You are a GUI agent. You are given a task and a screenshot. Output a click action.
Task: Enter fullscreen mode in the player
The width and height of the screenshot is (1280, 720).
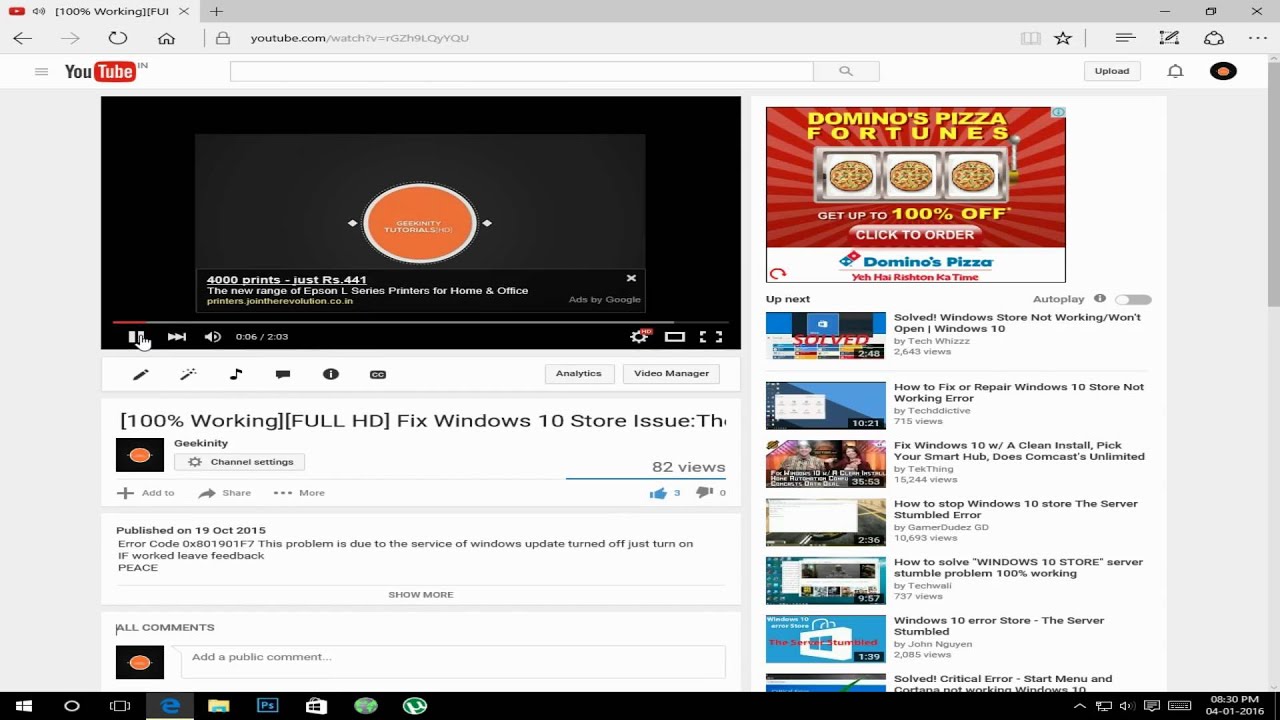711,337
